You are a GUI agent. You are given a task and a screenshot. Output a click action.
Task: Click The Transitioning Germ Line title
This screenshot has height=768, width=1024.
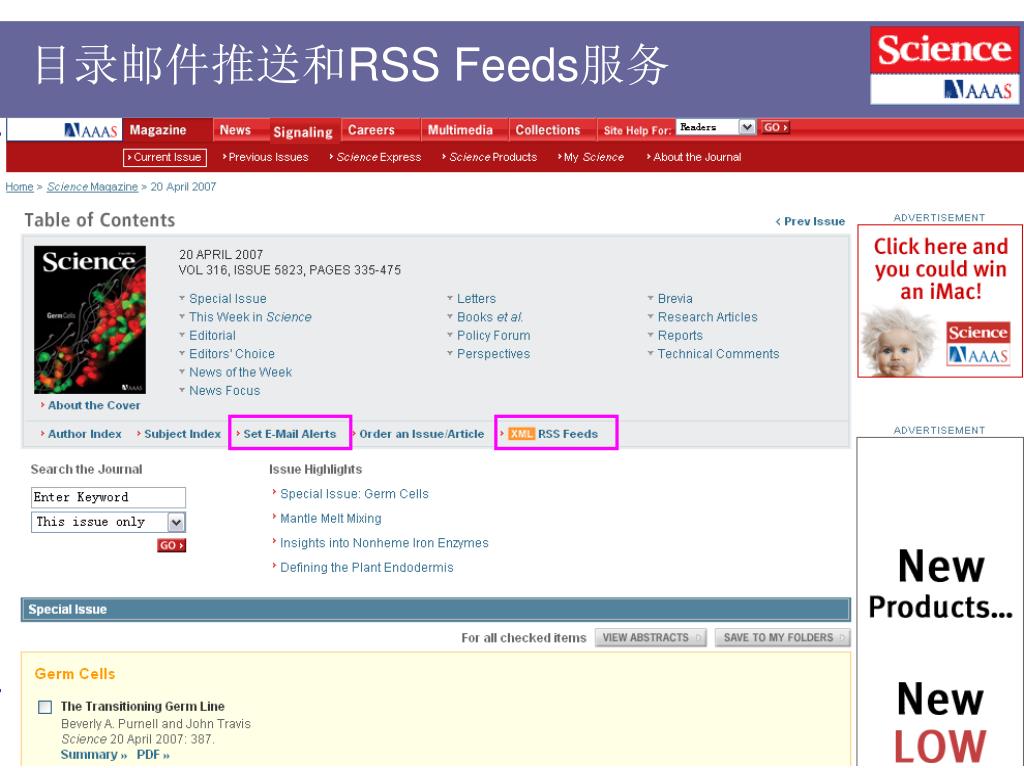click(x=142, y=707)
